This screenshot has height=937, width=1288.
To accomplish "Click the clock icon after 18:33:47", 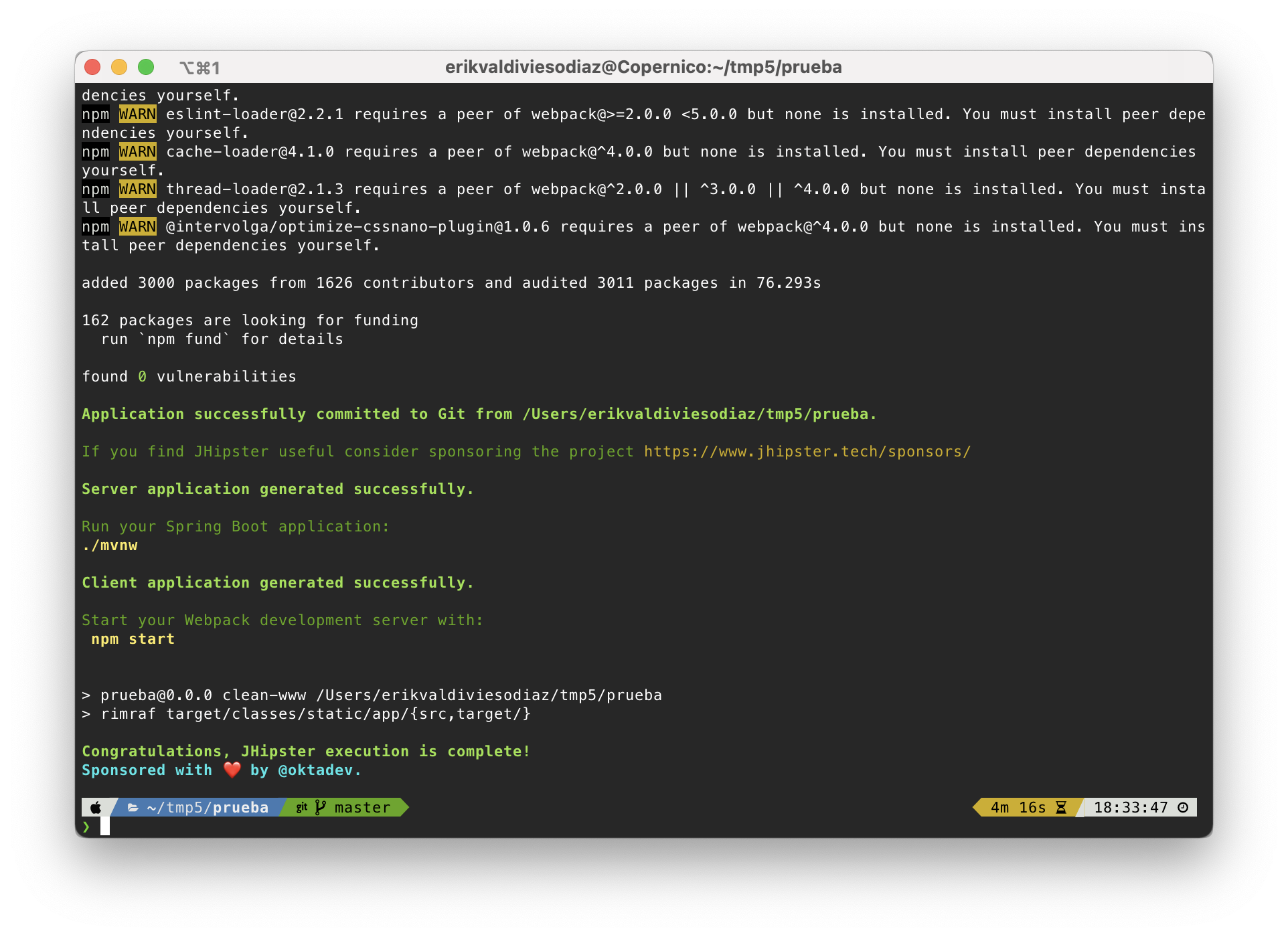I will [x=1183, y=808].
